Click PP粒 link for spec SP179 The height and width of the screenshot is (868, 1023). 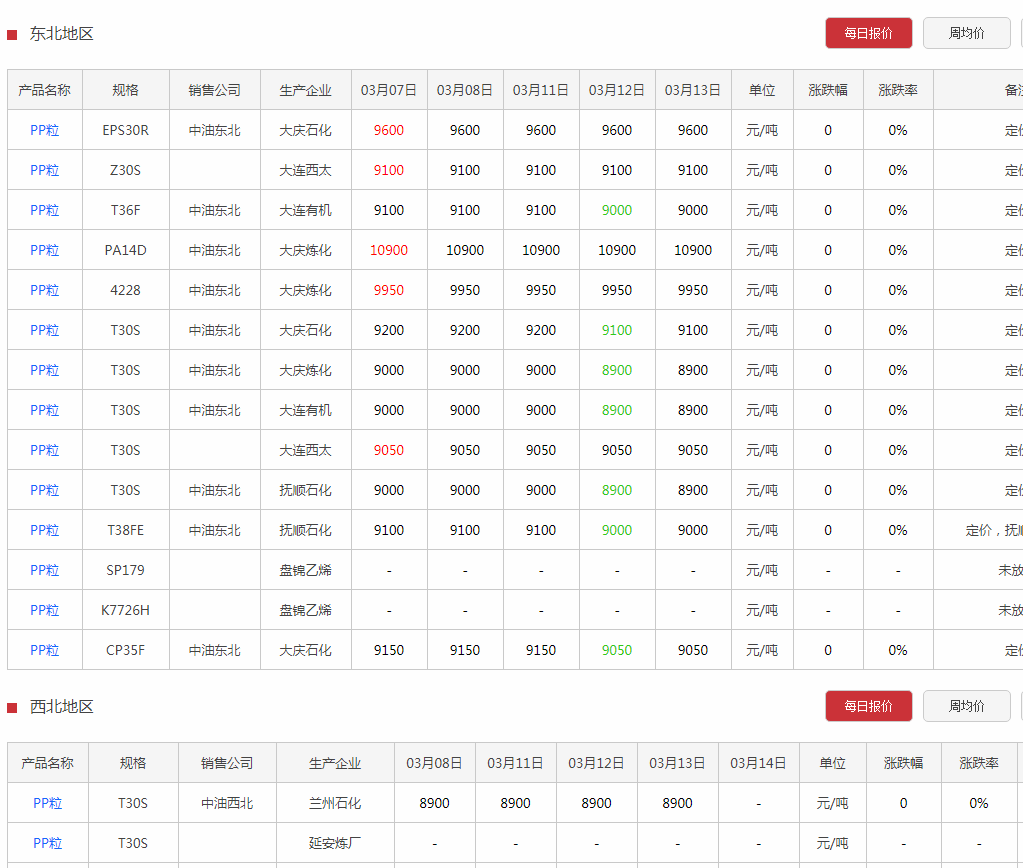(x=45, y=570)
